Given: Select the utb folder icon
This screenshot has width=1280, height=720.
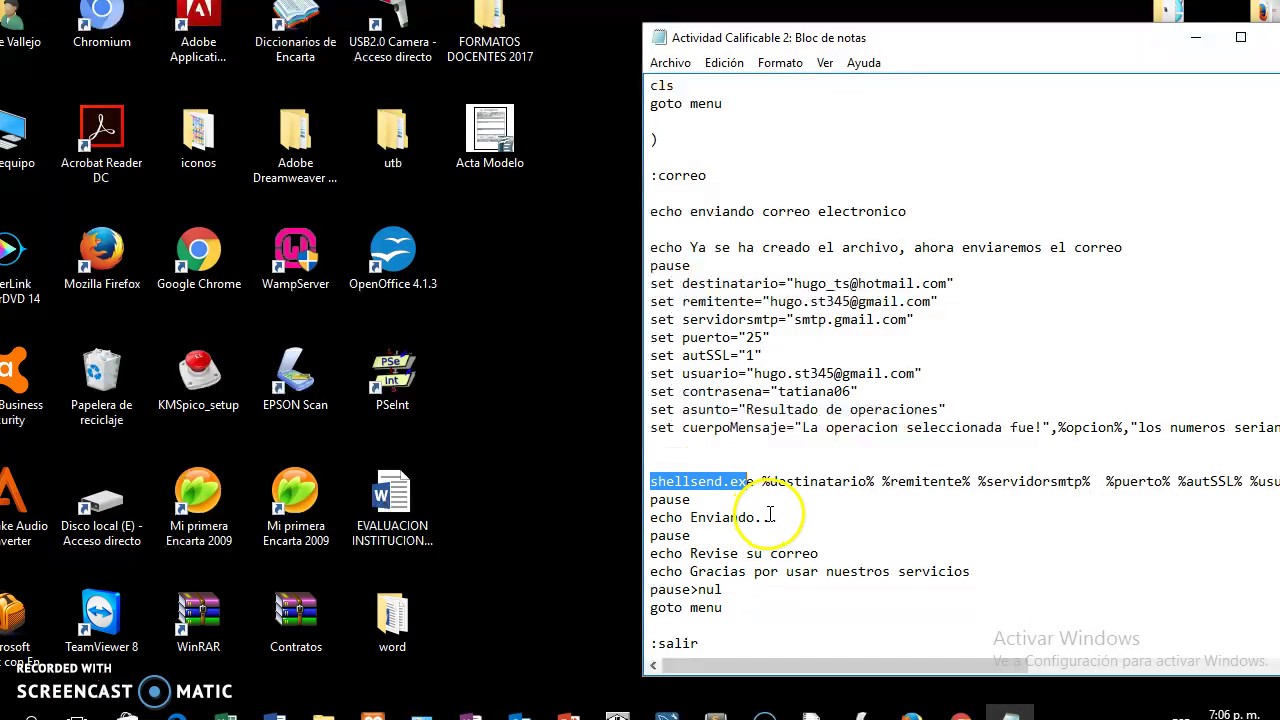Looking at the screenshot, I should [x=392, y=138].
